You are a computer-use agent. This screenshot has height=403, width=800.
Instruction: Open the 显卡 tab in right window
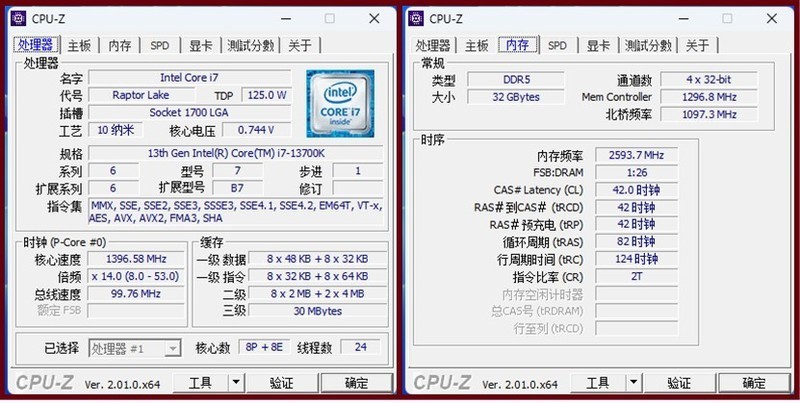pos(598,45)
